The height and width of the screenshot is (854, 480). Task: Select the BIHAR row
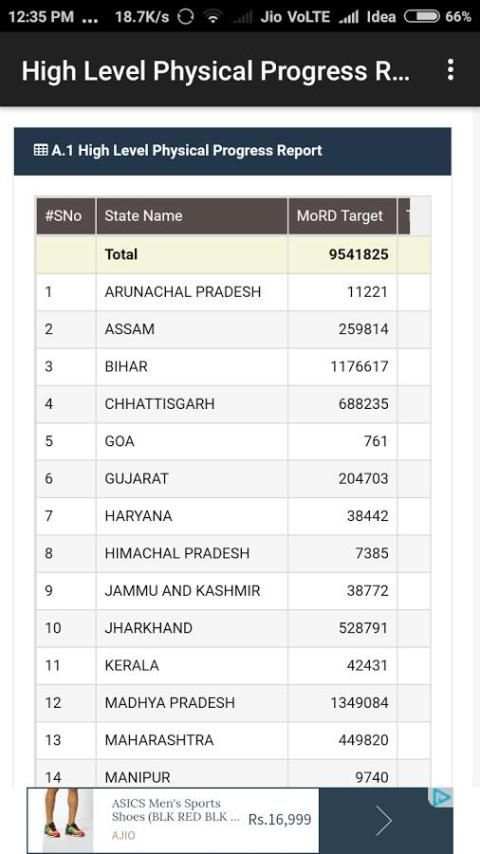pyautogui.click(x=233, y=367)
